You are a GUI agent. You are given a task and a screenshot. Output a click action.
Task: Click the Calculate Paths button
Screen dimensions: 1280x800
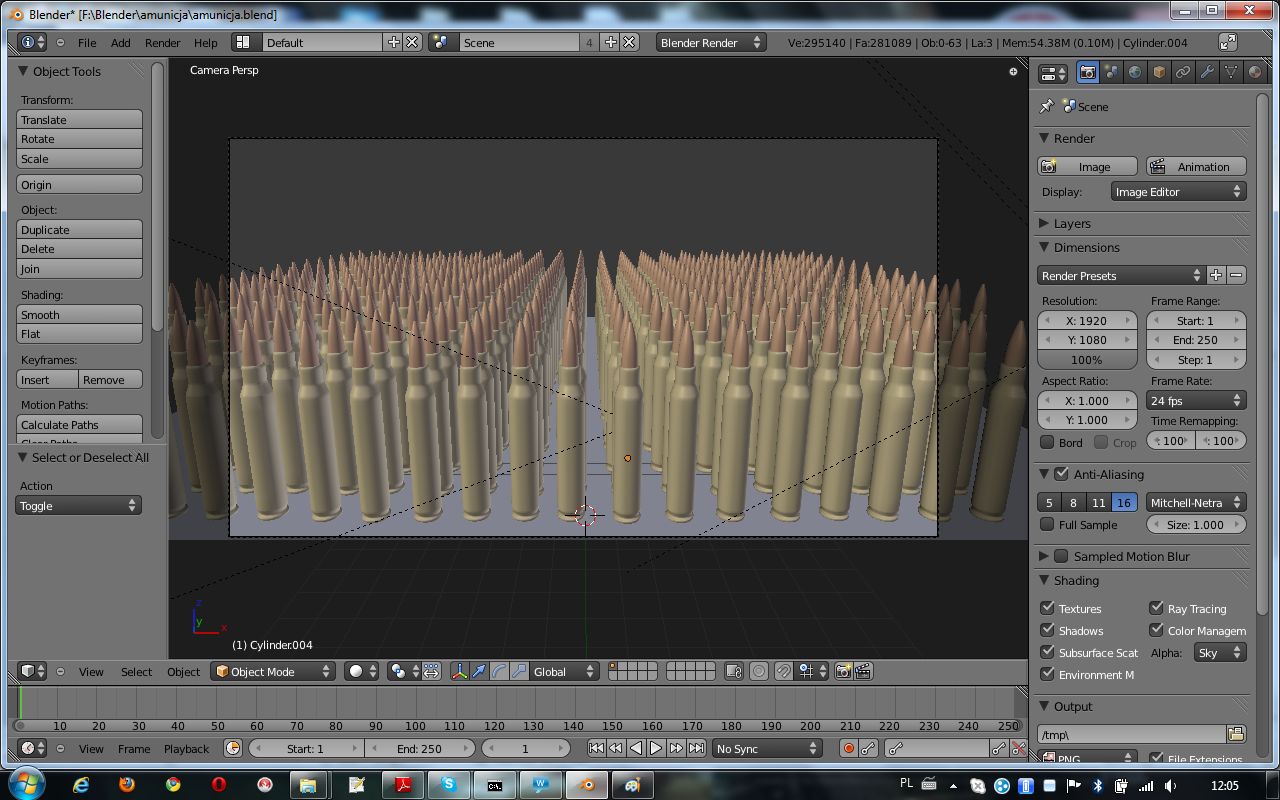click(x=80, y=424)
